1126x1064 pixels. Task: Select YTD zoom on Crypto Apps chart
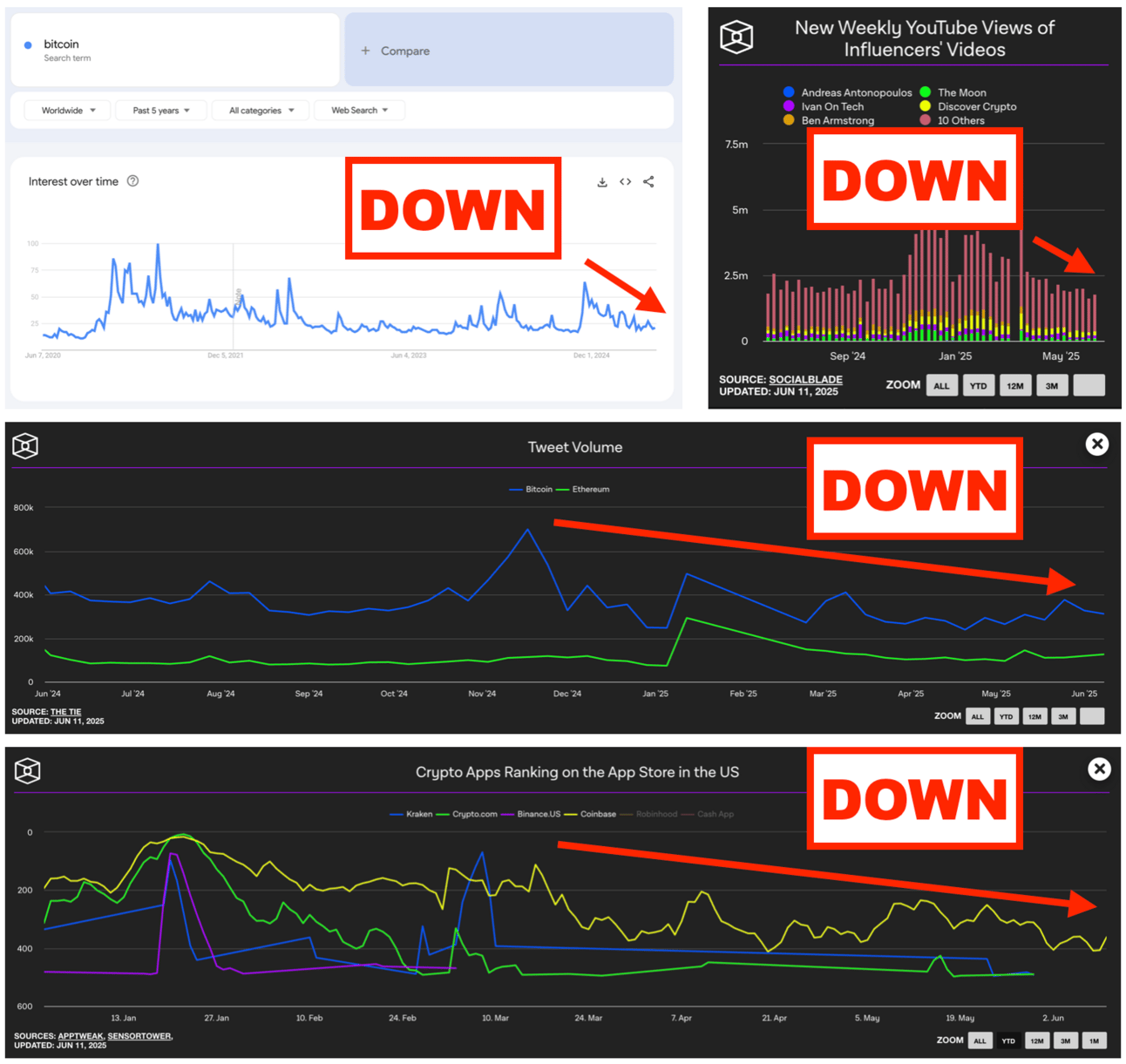pos(1008,1040)
